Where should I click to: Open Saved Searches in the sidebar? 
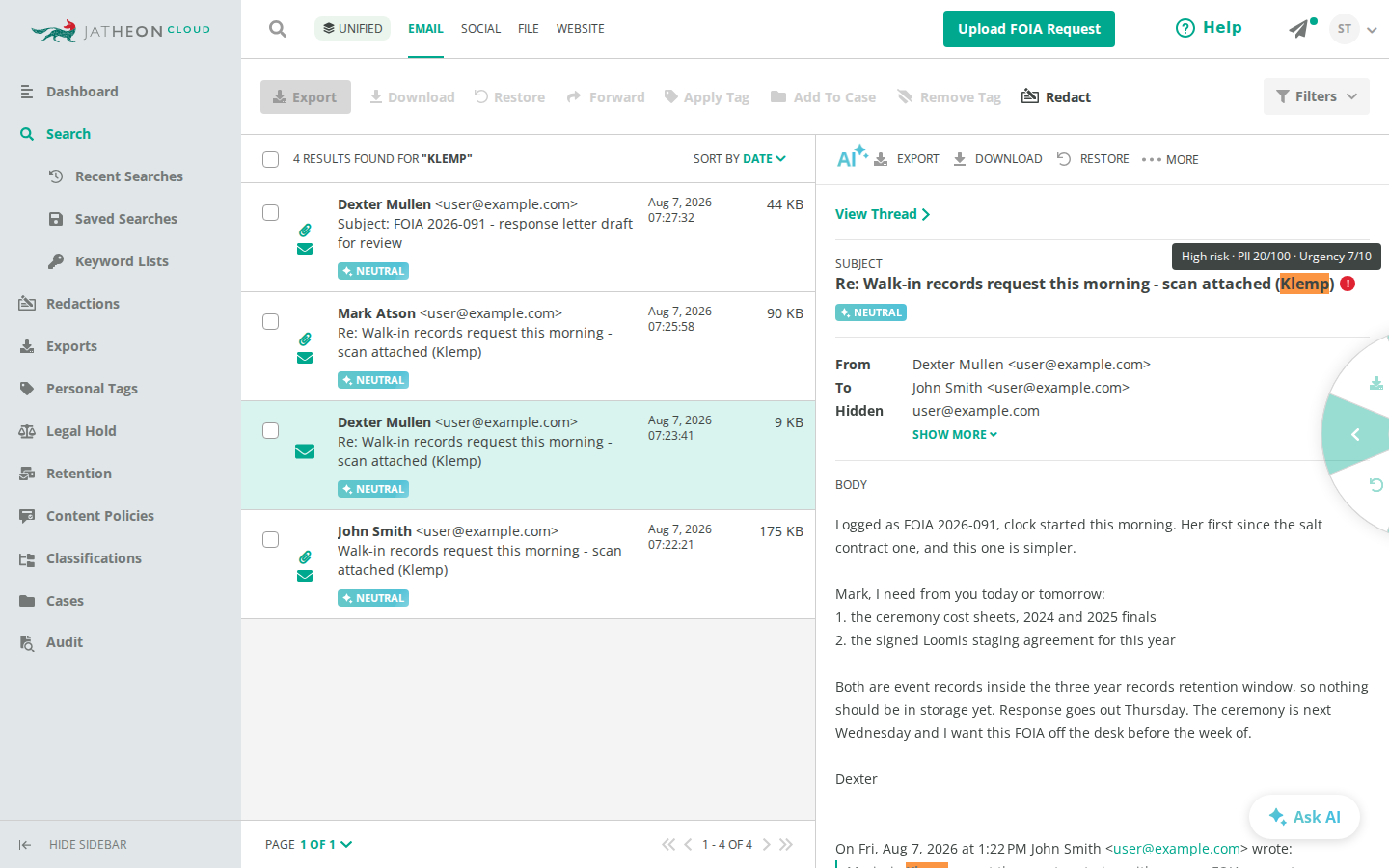pyautogui.click(x=113, y=219)
